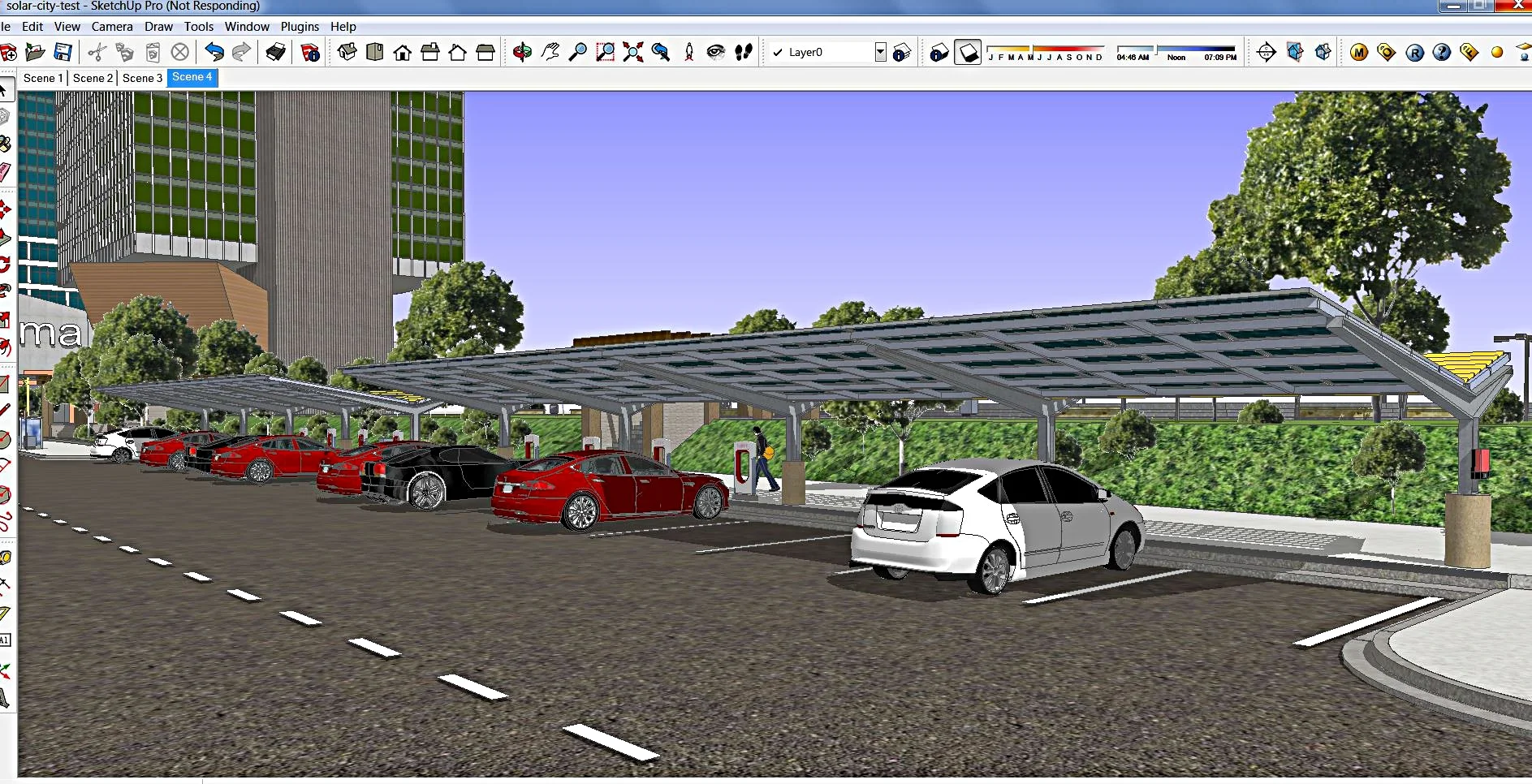Open the Window menu
The image size is (1532, 784).
tap(247, 26)
